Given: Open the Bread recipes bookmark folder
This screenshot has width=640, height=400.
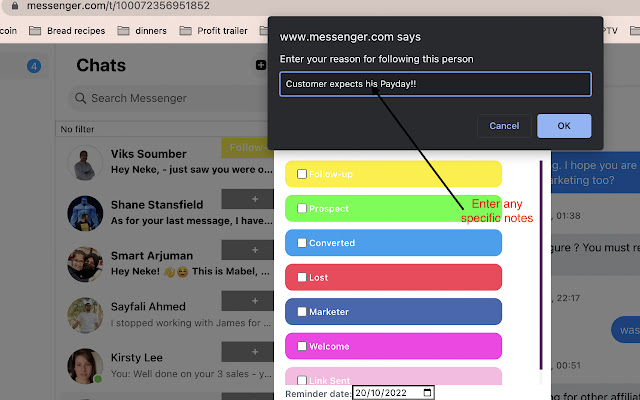Looking at the screenshot, I should (67, 31).
